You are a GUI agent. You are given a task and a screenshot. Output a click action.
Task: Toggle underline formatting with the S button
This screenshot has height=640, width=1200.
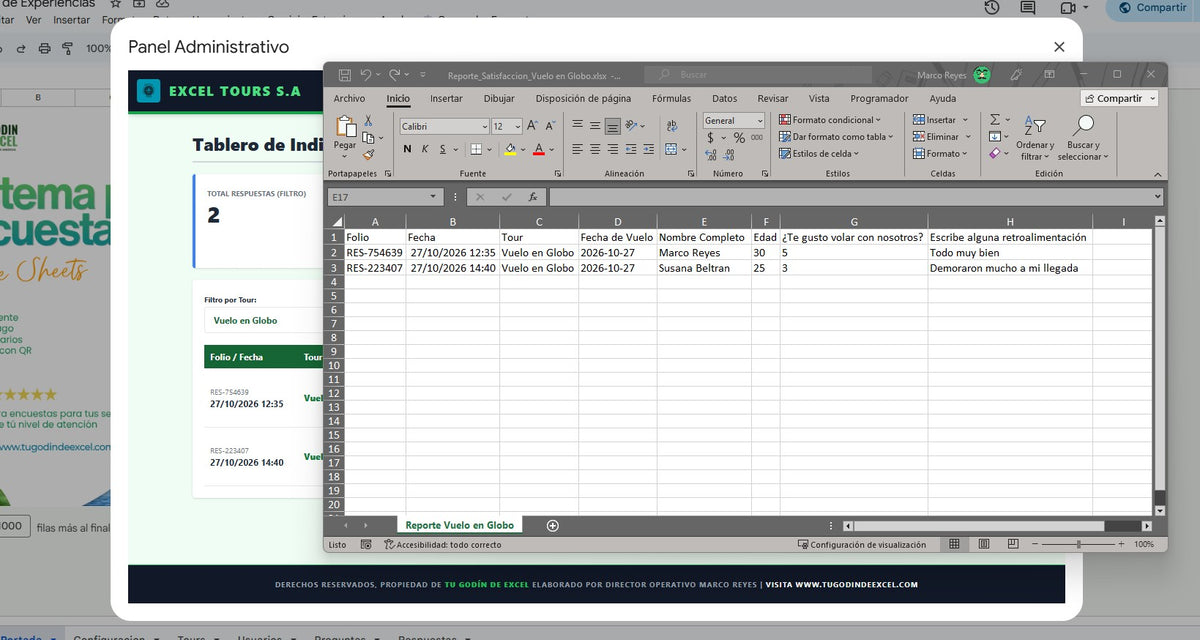[x=443, y=149]
